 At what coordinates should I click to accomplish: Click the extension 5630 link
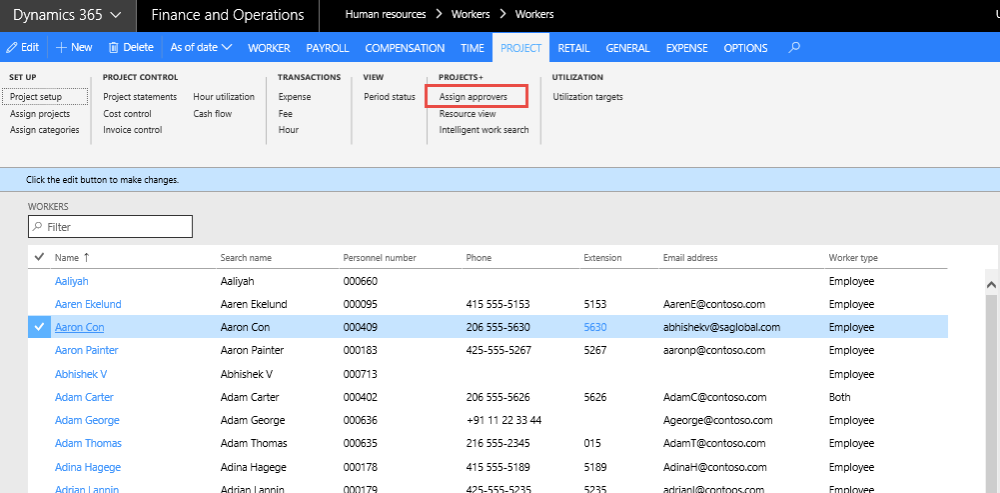595,327
